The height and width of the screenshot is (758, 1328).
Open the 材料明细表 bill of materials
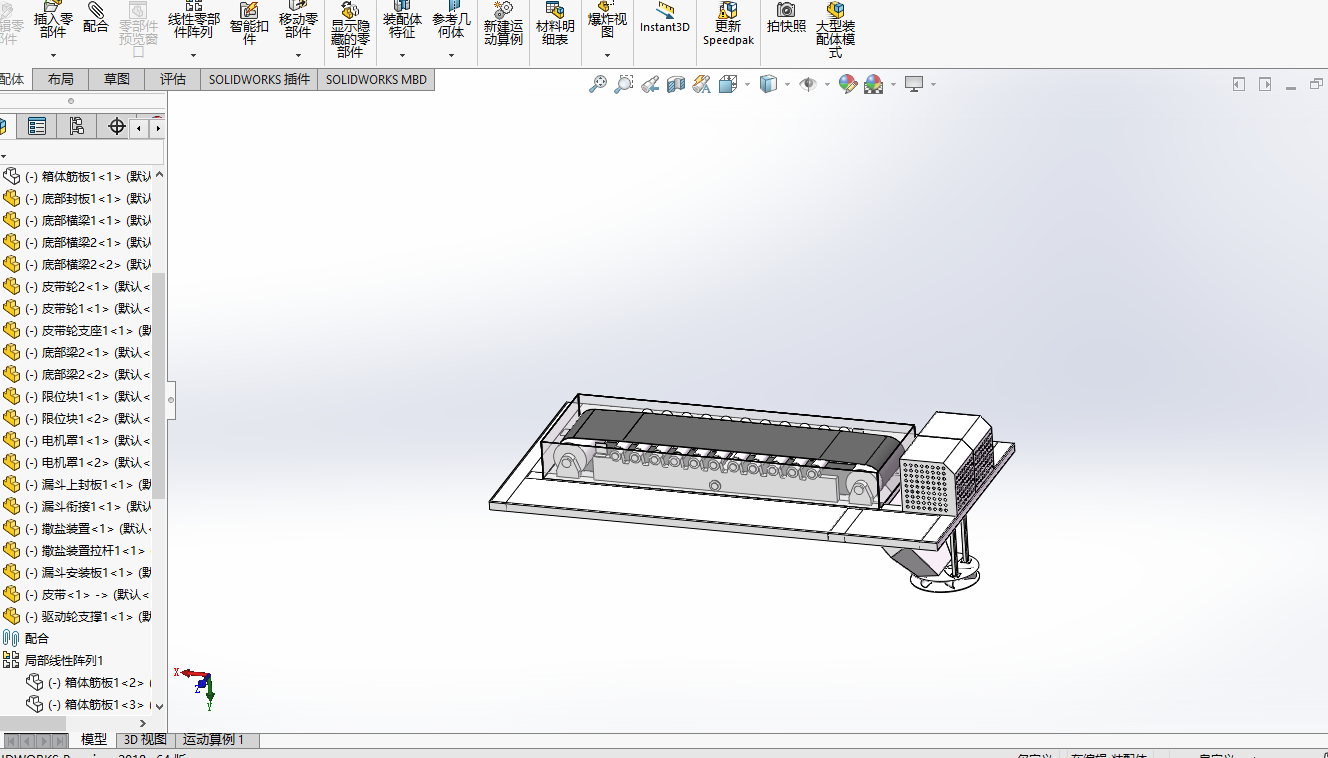pyautogui.click(x=555, y=22)
